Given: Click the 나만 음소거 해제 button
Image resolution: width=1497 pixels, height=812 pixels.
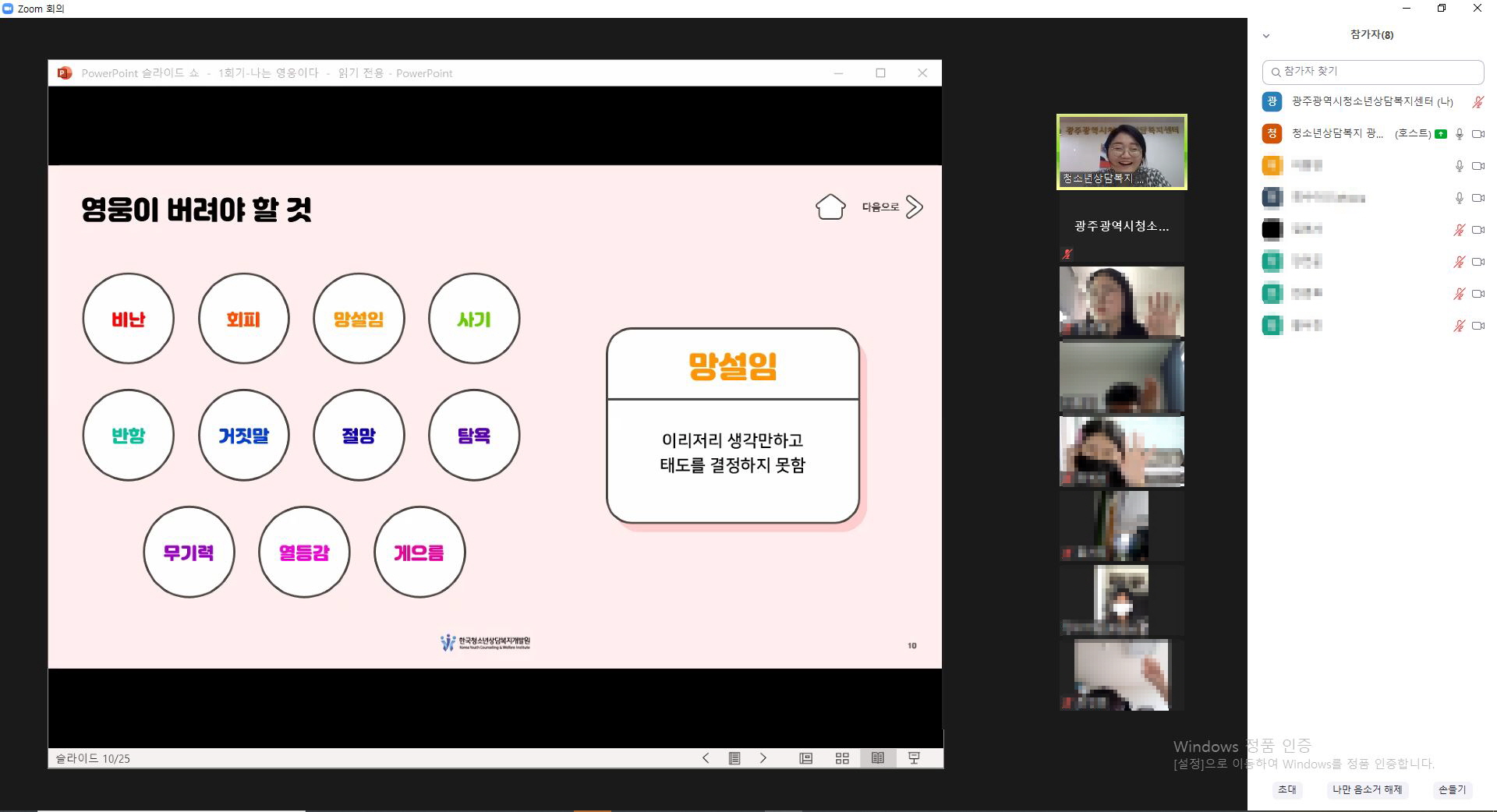Looking at the screenshot, I should point(1367,789).
